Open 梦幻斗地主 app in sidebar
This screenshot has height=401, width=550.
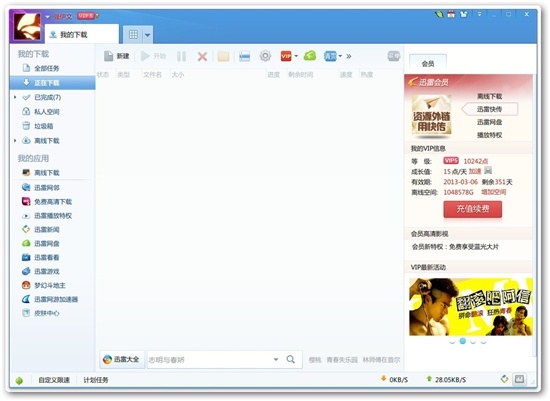pos(53,285)
